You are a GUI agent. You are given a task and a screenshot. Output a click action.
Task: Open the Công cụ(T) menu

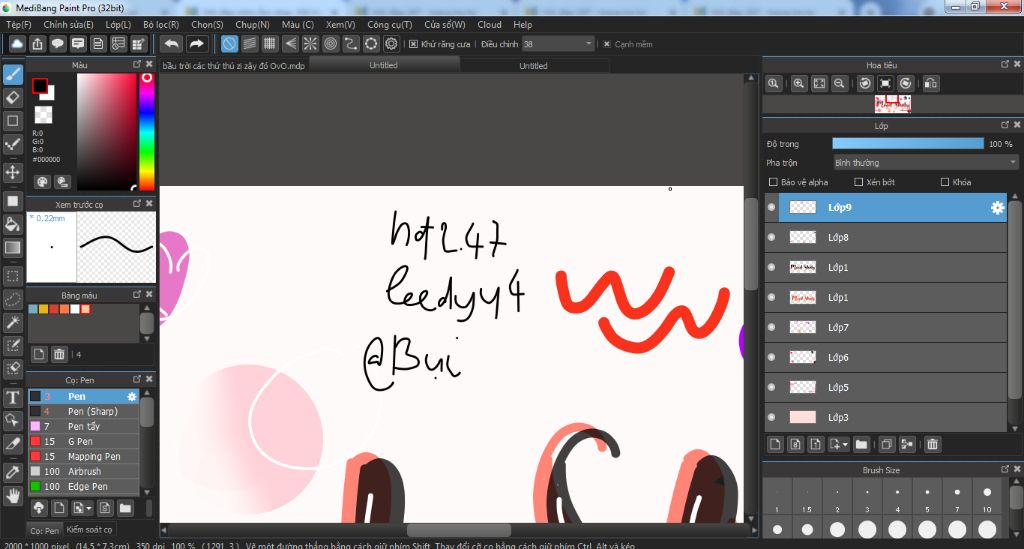(389, 25)
